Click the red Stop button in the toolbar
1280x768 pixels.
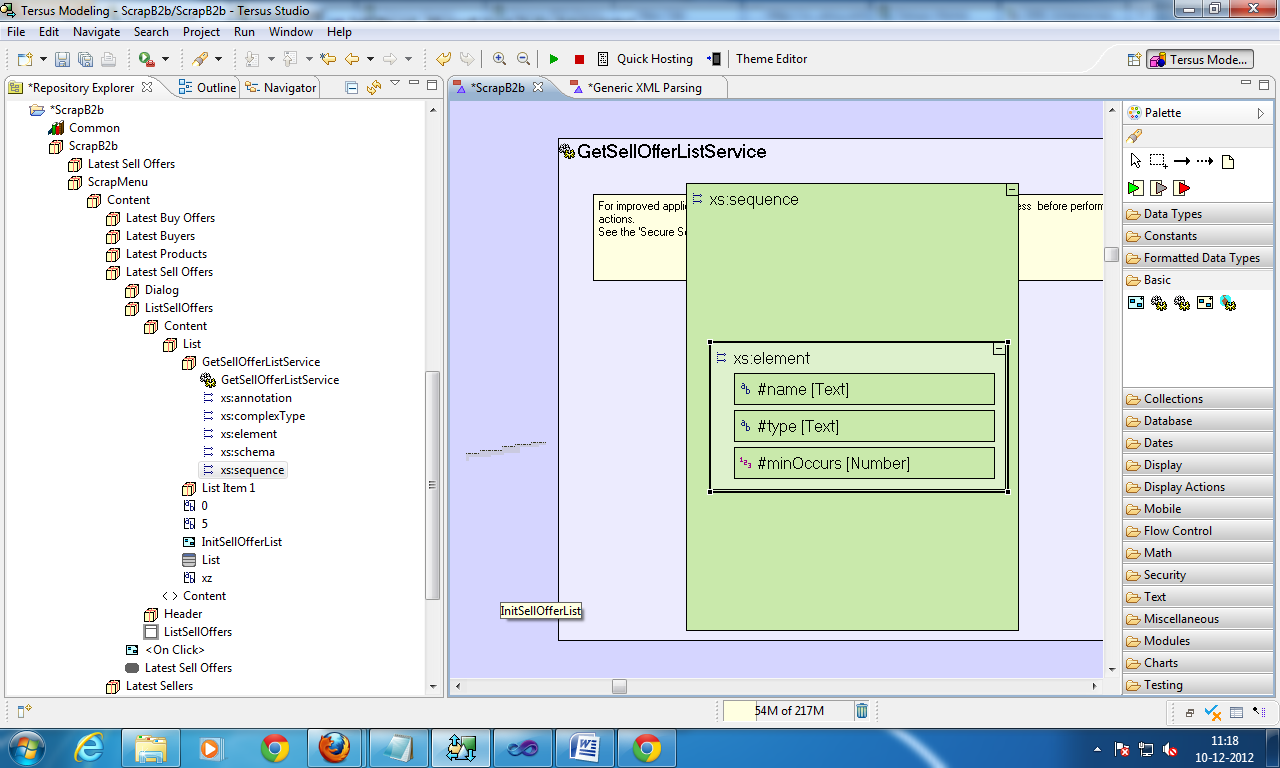click(x=579, y=59)
